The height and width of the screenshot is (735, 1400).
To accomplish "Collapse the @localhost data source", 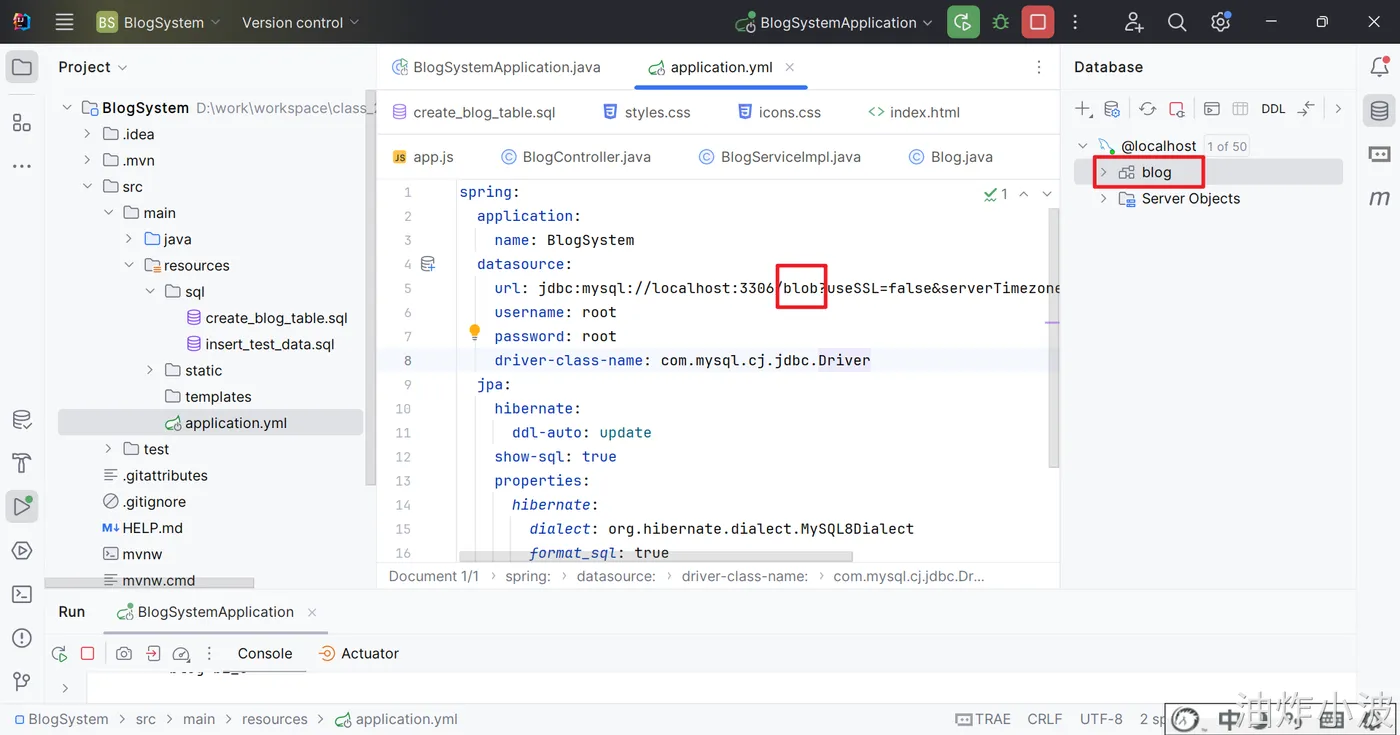I will (x=1082, y=146).
